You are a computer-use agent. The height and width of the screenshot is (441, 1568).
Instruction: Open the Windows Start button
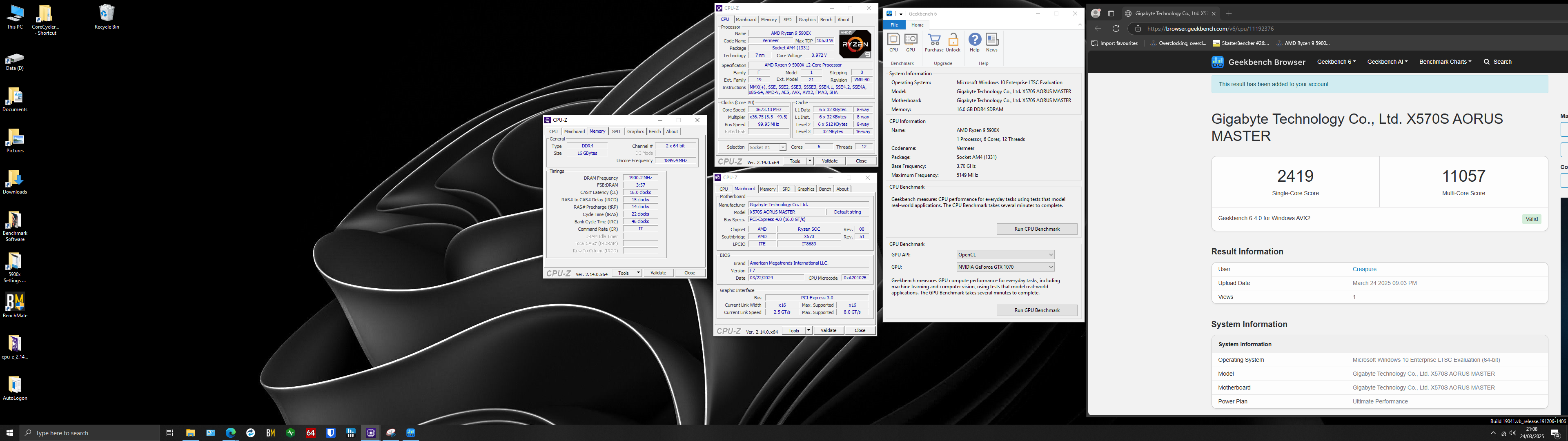pos(10,433)
